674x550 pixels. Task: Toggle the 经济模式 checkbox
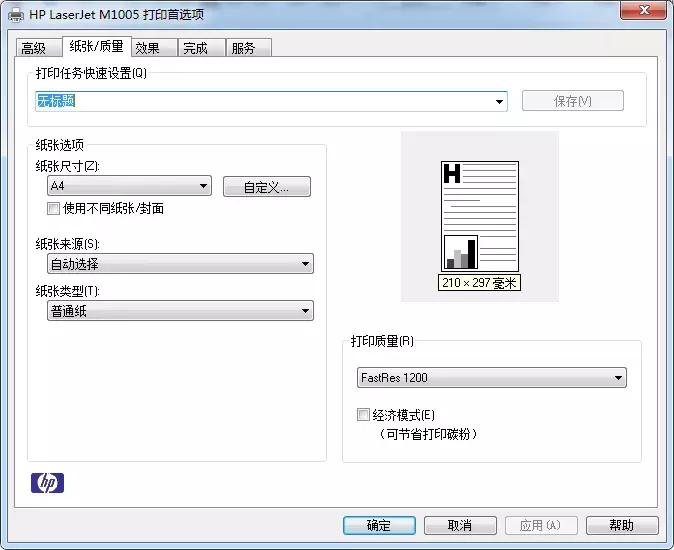click(363, 415)
